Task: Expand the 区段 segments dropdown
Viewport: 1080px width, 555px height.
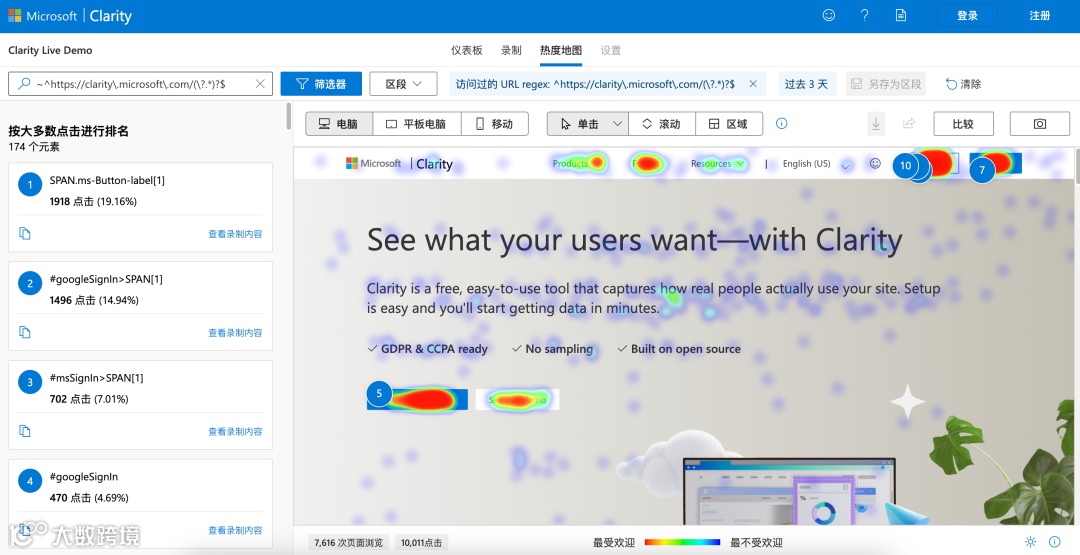Action: (x=403, y=84)
